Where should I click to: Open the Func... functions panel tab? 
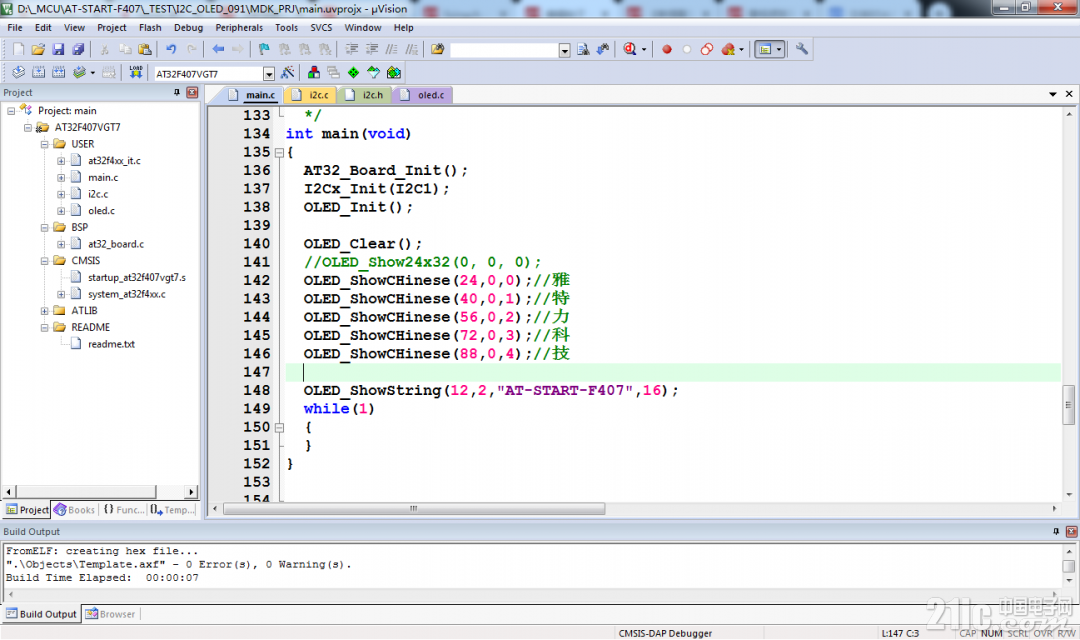[x=124, y=510]
